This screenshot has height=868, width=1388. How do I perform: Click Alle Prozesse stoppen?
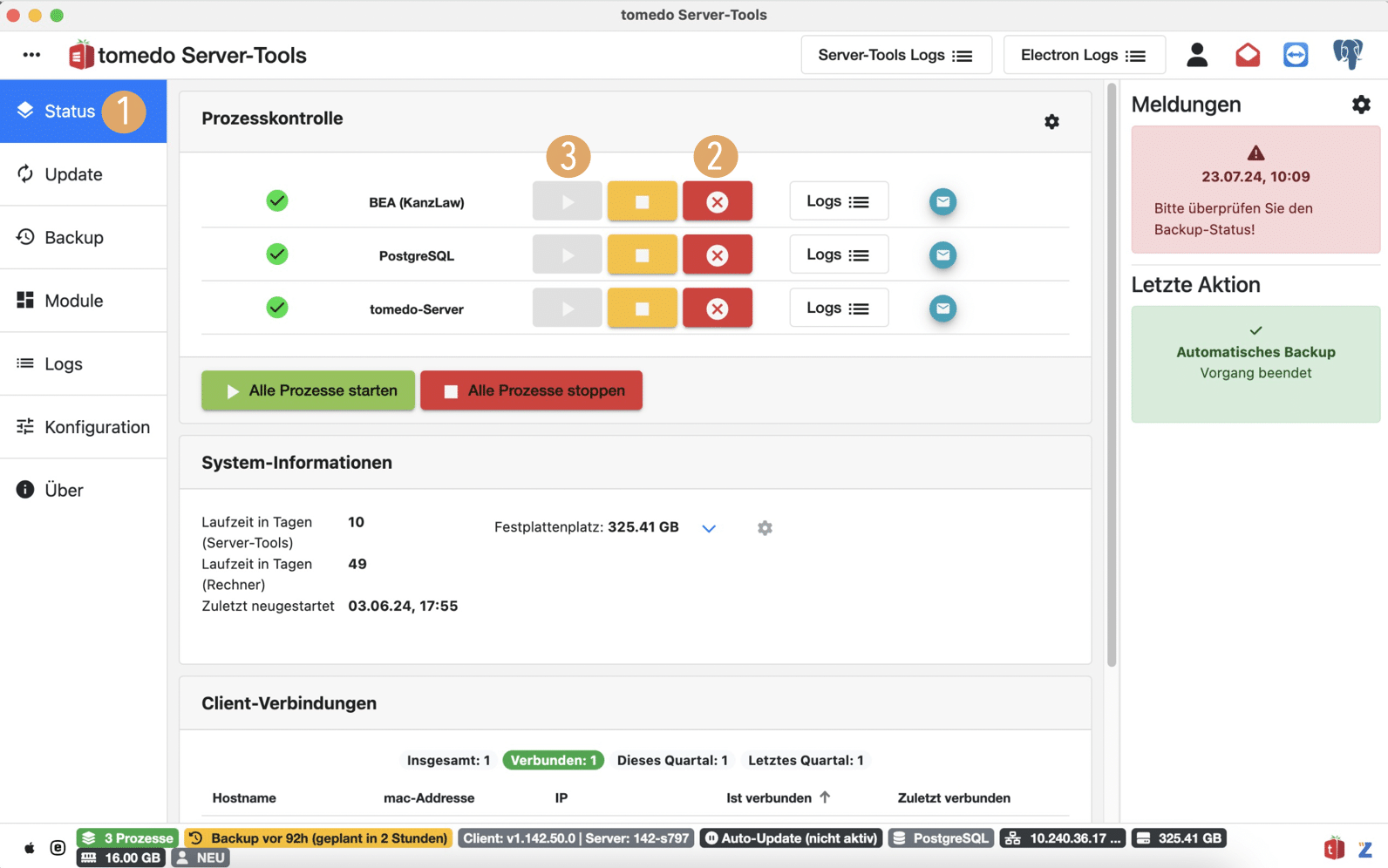pyautogui.click(x=531, y=390)
